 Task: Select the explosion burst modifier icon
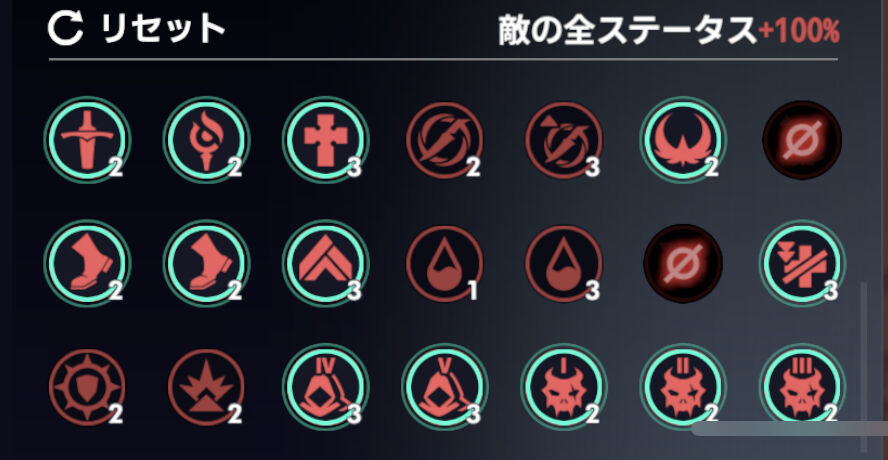pos(206,387)
